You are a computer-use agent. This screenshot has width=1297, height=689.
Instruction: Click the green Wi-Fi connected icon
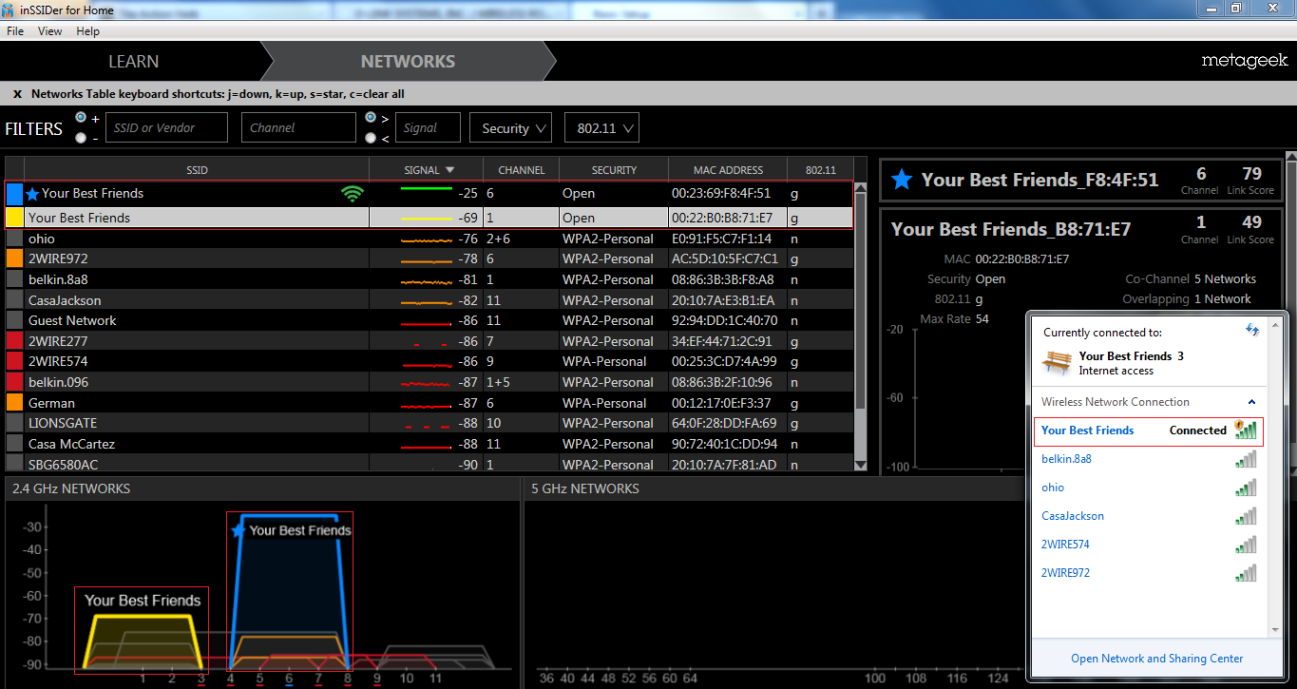click(x=352, y=194)
